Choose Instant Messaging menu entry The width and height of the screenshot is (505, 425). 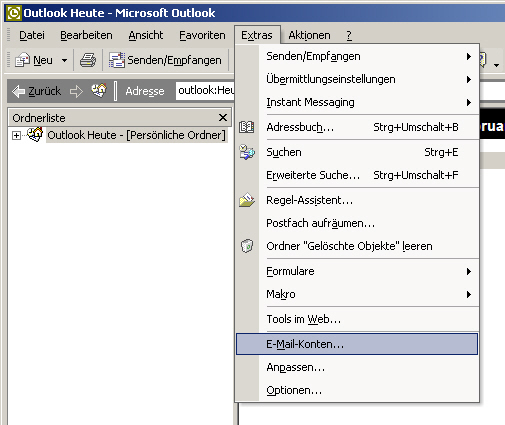pos(357,102)
